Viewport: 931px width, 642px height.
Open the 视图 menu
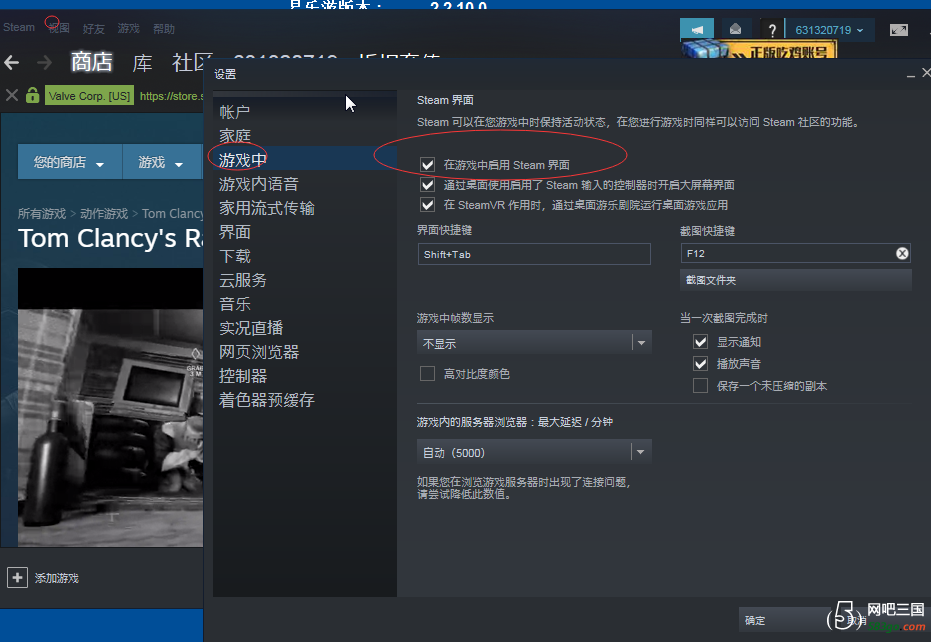pyautogui.click(x=59, y=28)
